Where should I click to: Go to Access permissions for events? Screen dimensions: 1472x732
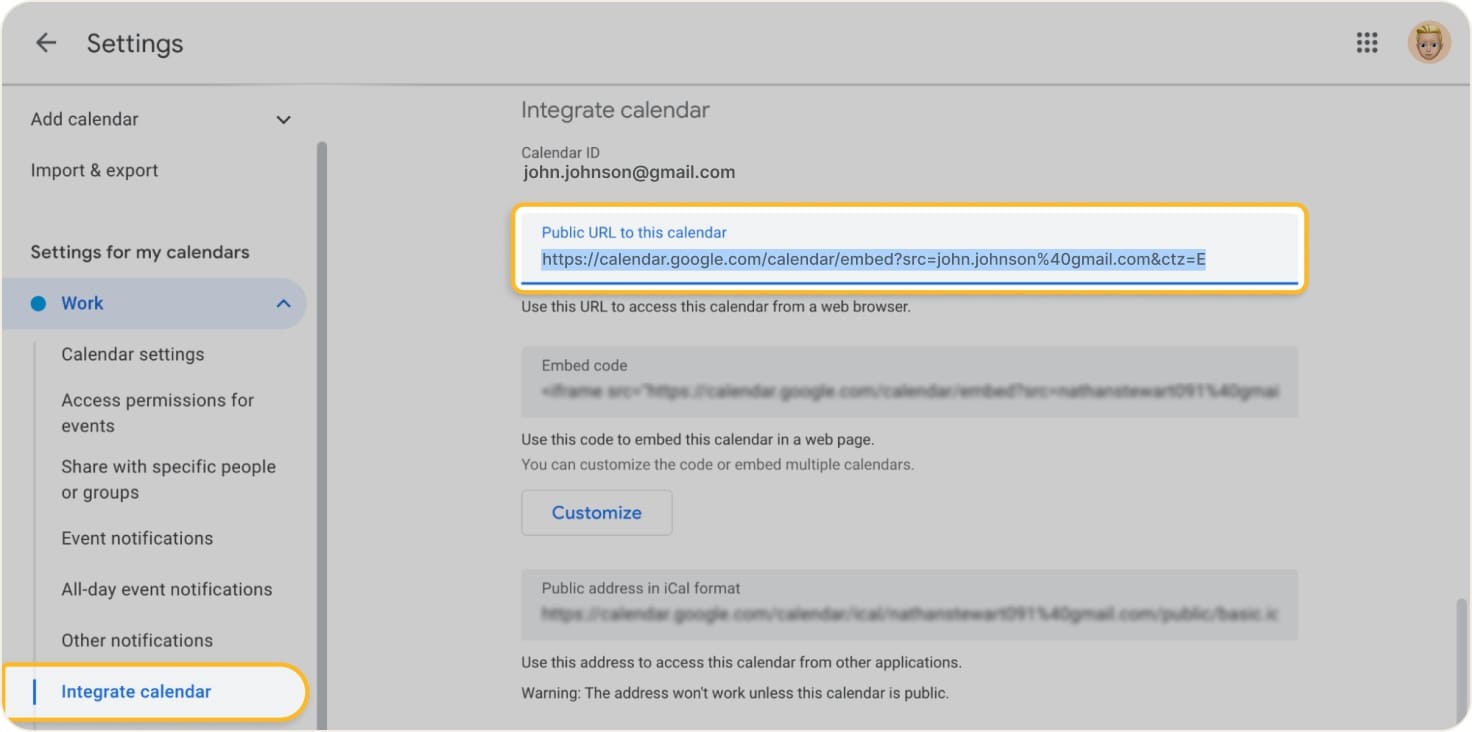[x=158, y=413]
